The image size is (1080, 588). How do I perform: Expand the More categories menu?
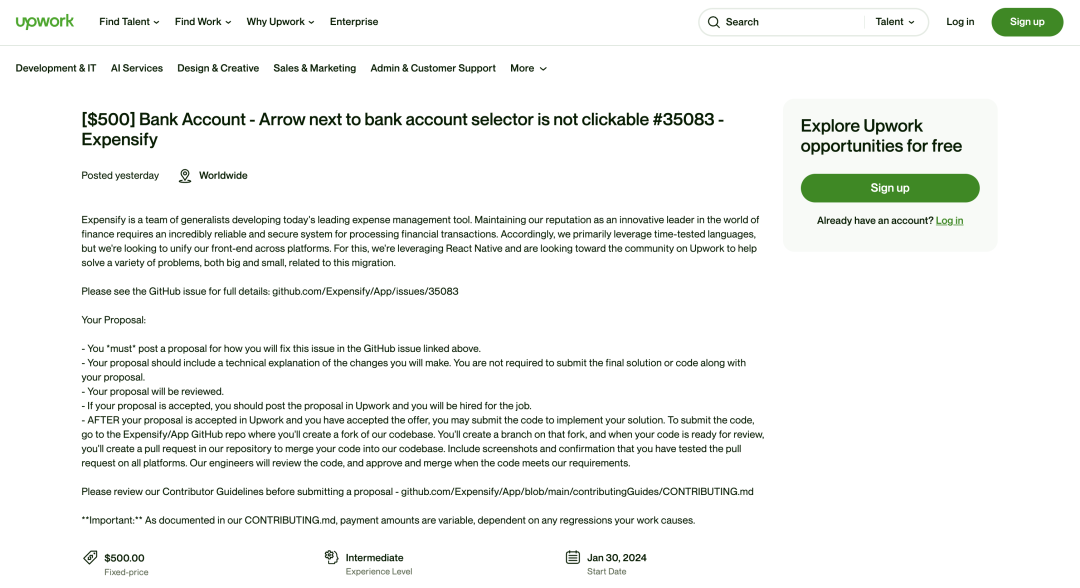click(x=528, y=68)
